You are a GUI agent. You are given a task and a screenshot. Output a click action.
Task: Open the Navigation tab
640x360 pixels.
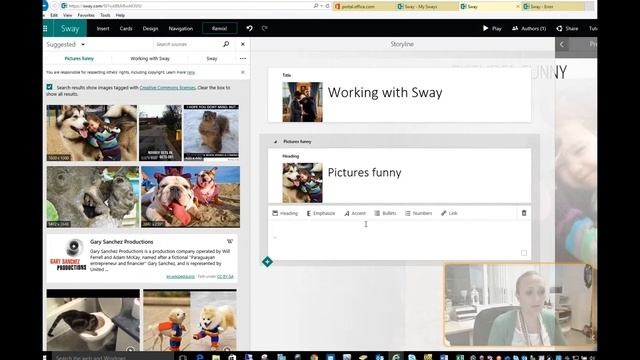[x=180, y=29]
